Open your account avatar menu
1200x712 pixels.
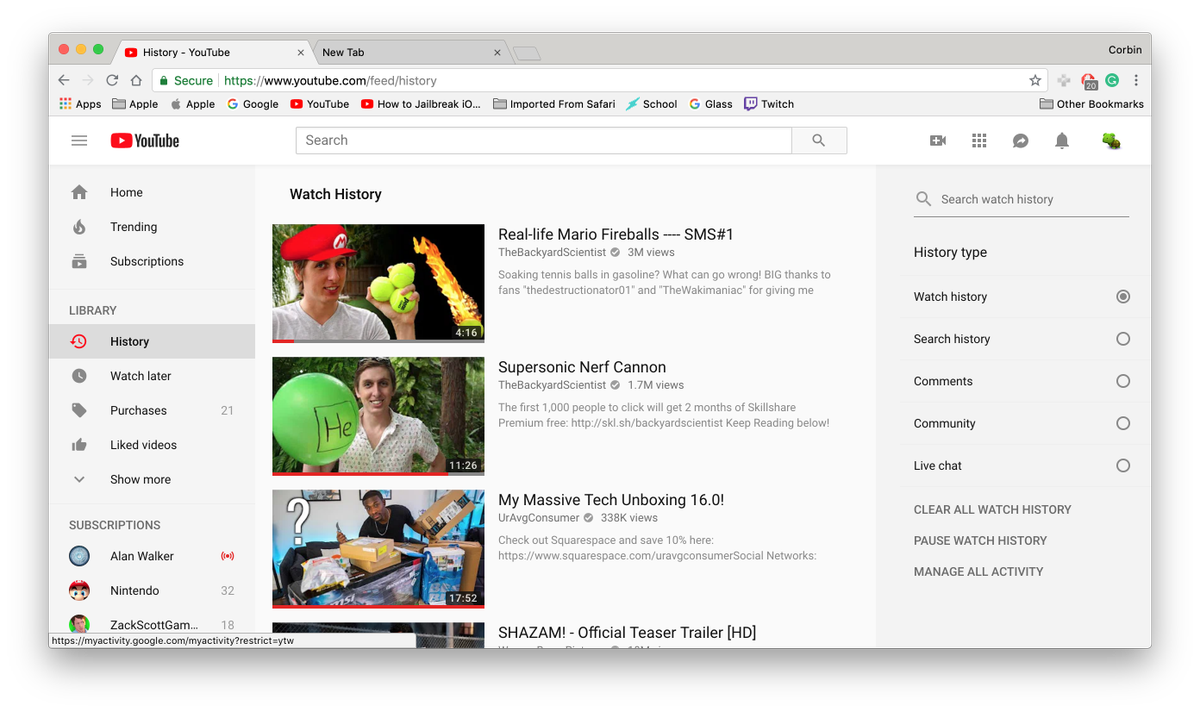pyautogui.click(x=1111, y=140)
